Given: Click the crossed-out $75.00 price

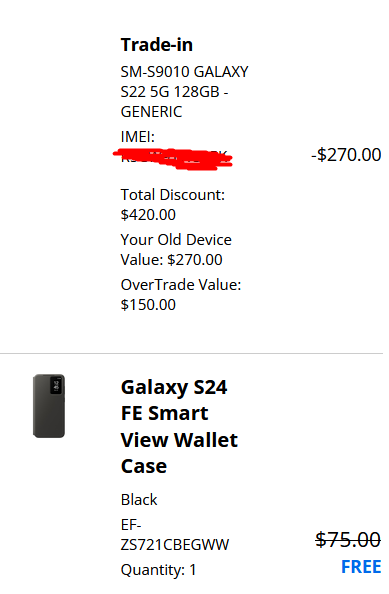Looking at the screenshot, I should click(x=348, y=539).
